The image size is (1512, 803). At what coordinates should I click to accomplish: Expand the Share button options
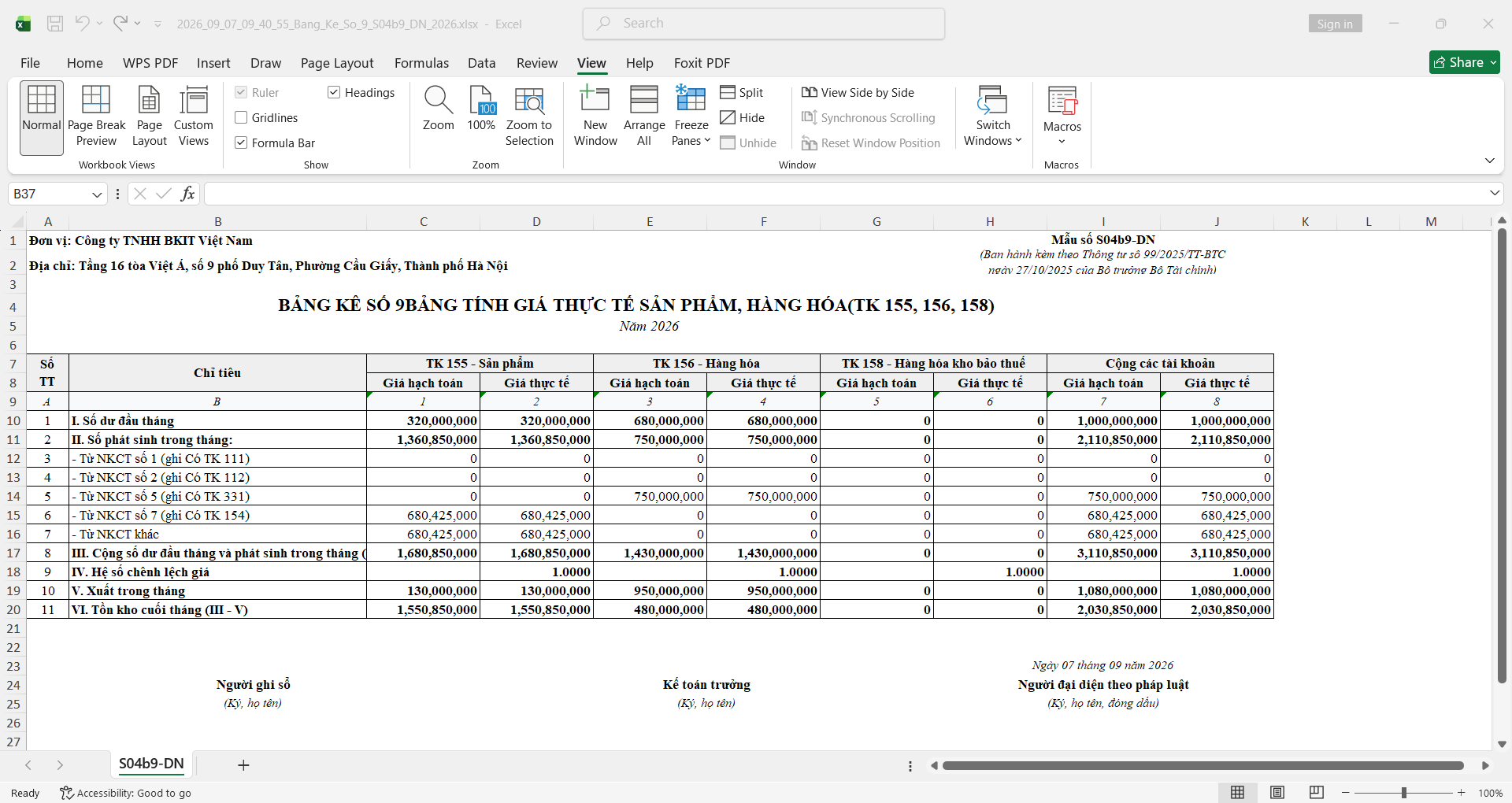pyautogui.click(x=1493, y=62)
